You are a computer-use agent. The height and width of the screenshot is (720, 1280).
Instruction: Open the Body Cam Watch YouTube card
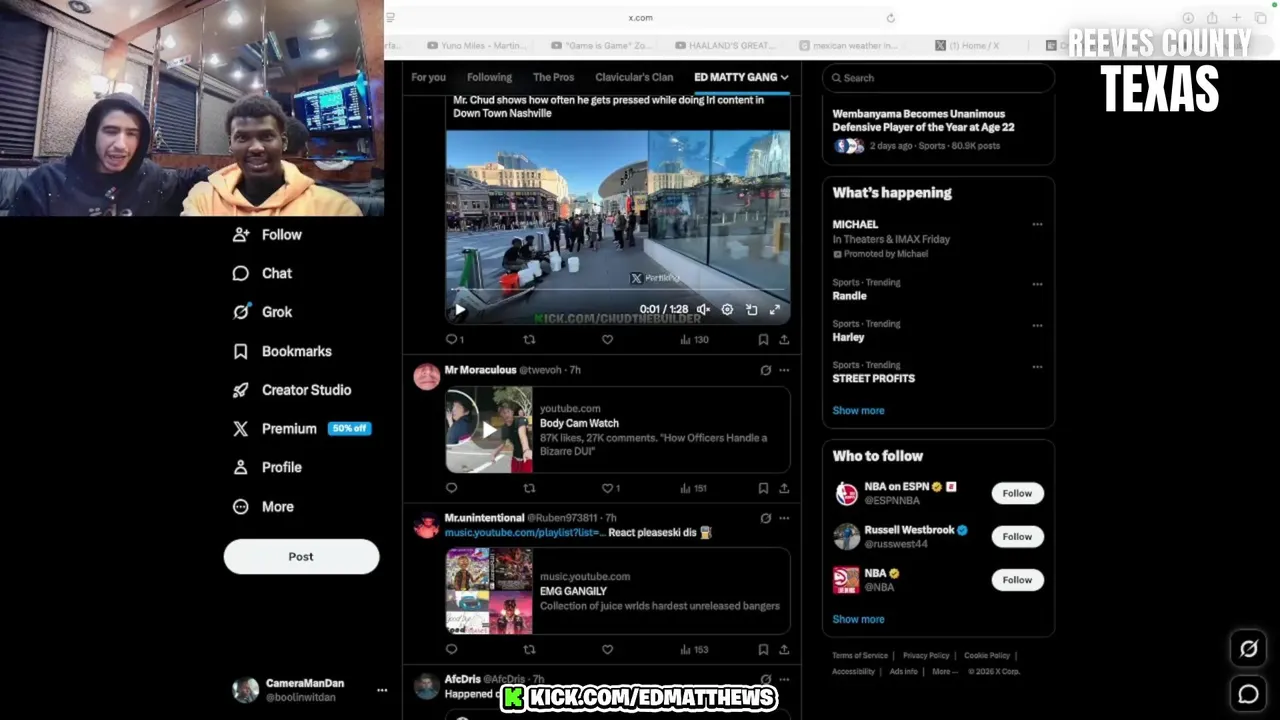coord(618,430)
